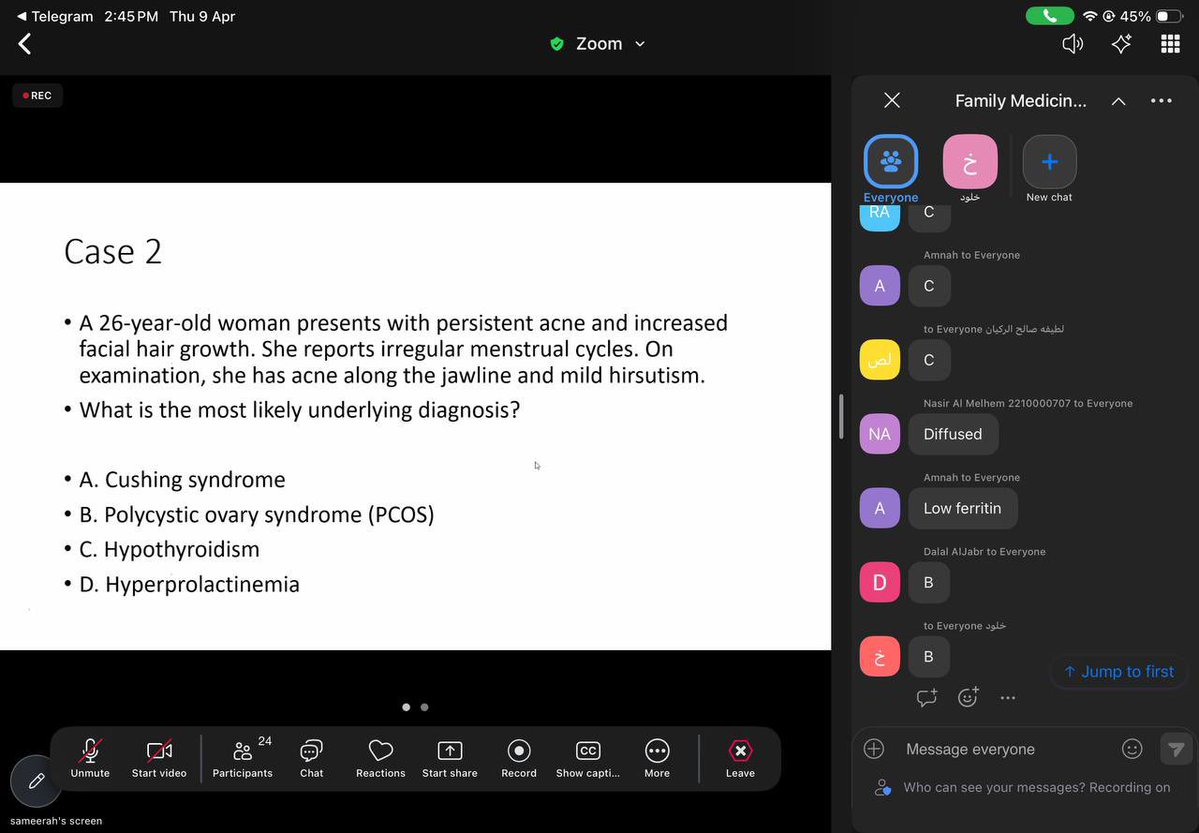Tap the NA avatar of Nasir Al Melhem
Viewport: 1199px width, 833px height.
click(x=879, y=434)
